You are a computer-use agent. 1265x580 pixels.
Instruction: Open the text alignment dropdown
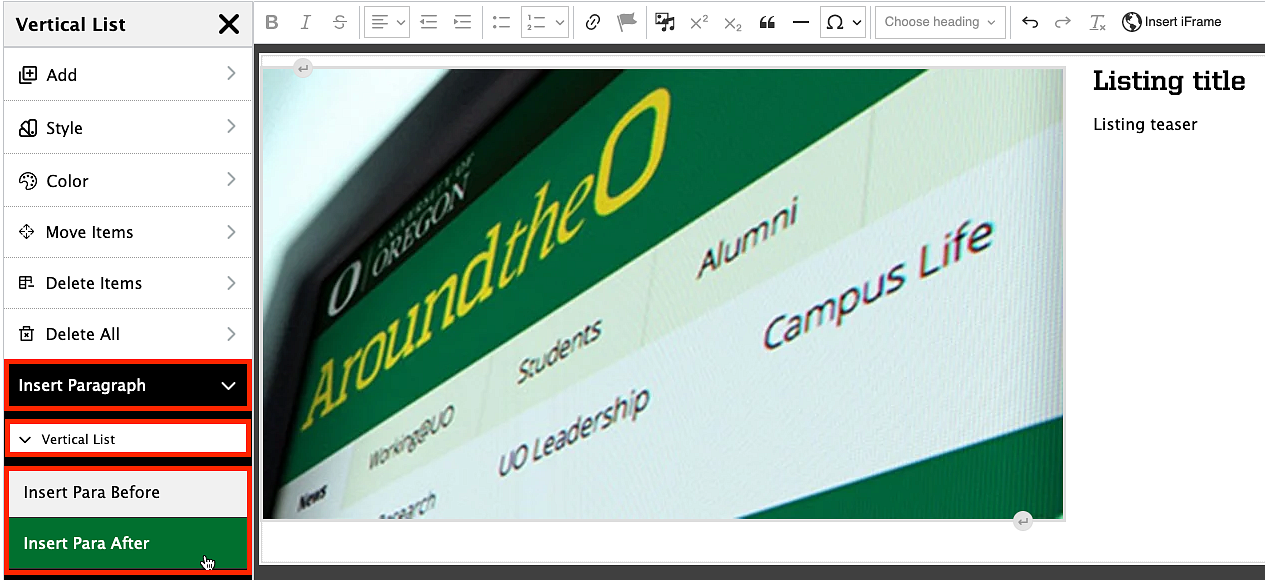386,21
